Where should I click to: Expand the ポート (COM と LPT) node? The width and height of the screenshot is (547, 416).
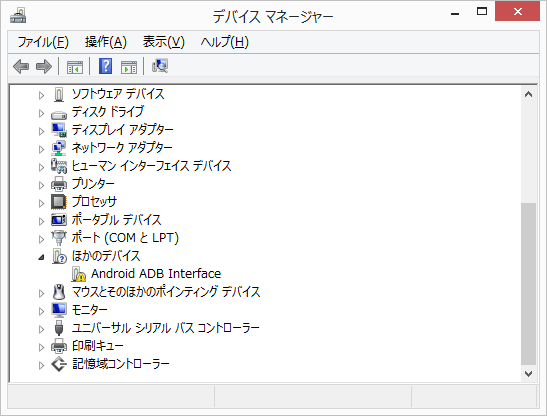[42, 239]
